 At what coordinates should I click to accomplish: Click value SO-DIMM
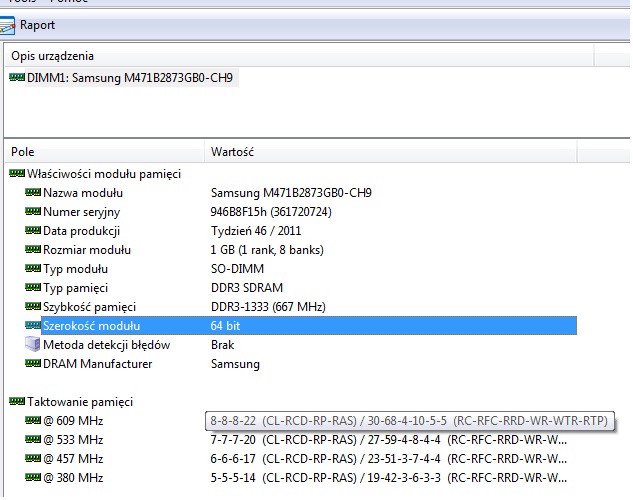click(x=237, y=269)
